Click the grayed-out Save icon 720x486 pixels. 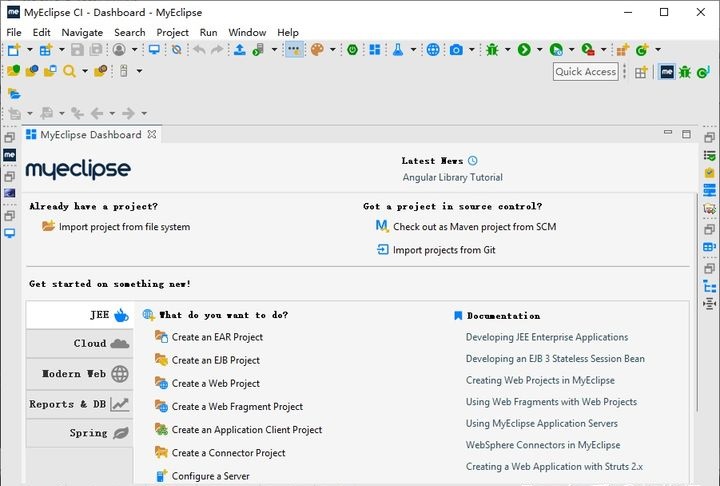point(77,50)
